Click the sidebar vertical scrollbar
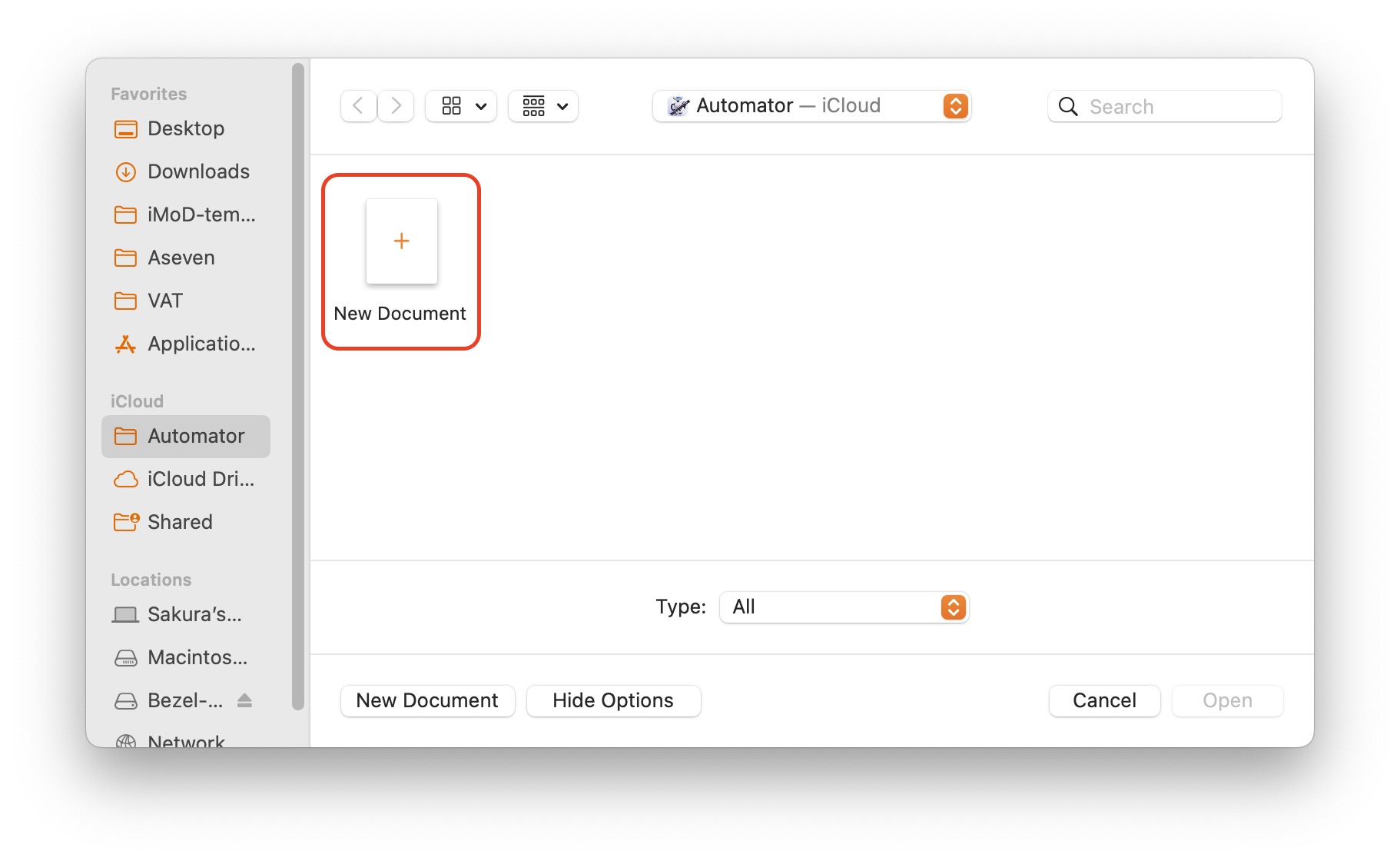Viewport: 1400px width, 861px height. [298, 384]
